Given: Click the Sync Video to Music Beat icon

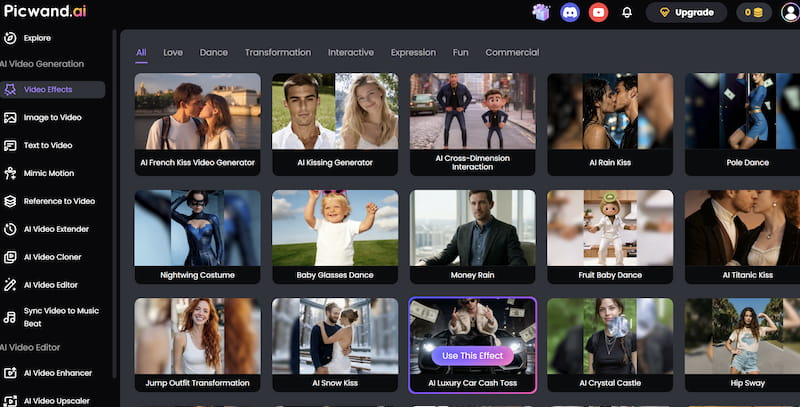Looking at the screenshot, I should [x=10, y=317].
